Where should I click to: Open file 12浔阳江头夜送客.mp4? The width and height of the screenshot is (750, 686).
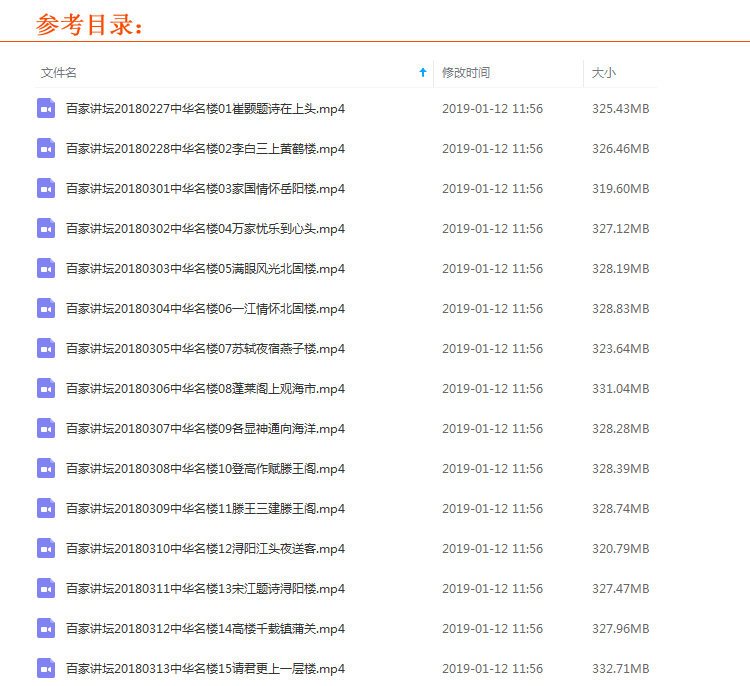click(205, 548)
